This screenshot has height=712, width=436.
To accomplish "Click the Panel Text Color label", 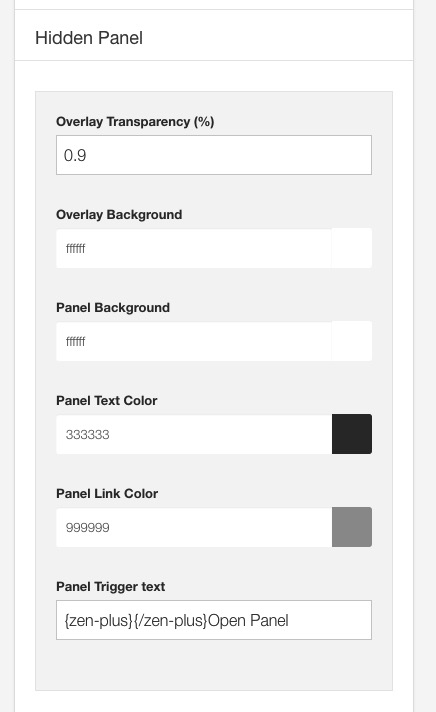I will 107,400.
